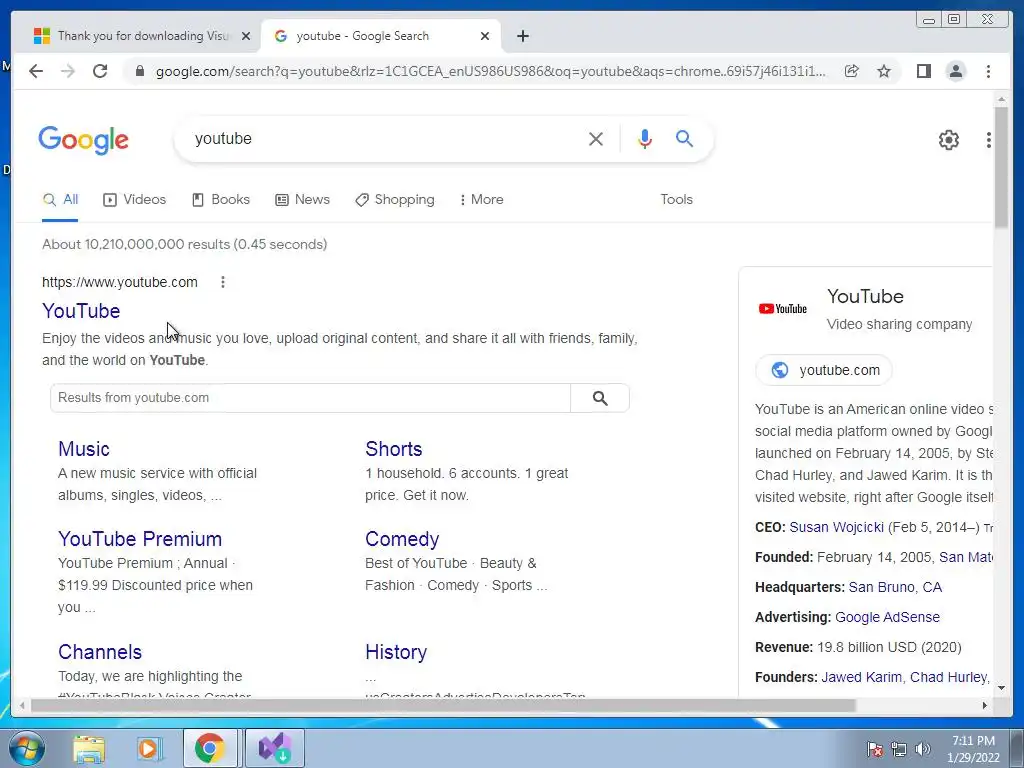Click the Google logo
The width and height of the screenshot is (1024, 768).
(84, 140)
